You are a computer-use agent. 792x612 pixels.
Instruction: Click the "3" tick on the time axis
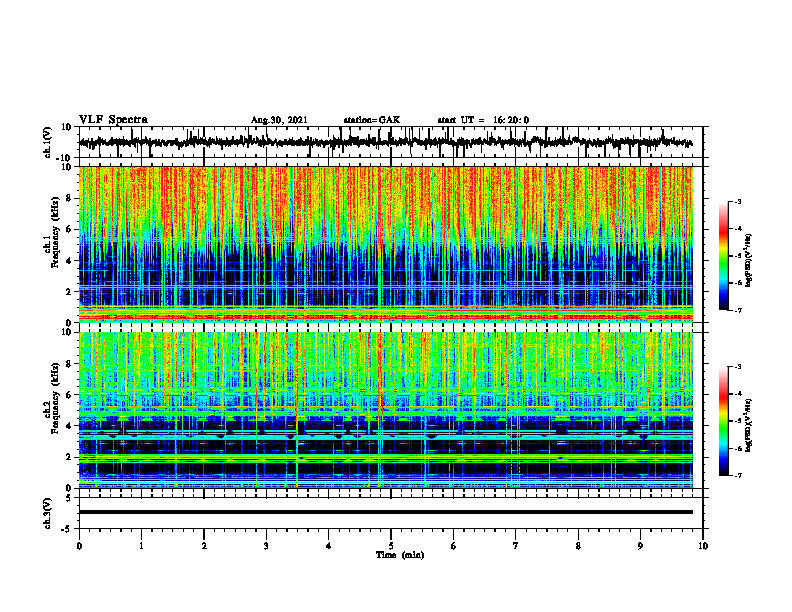point(266,546)
